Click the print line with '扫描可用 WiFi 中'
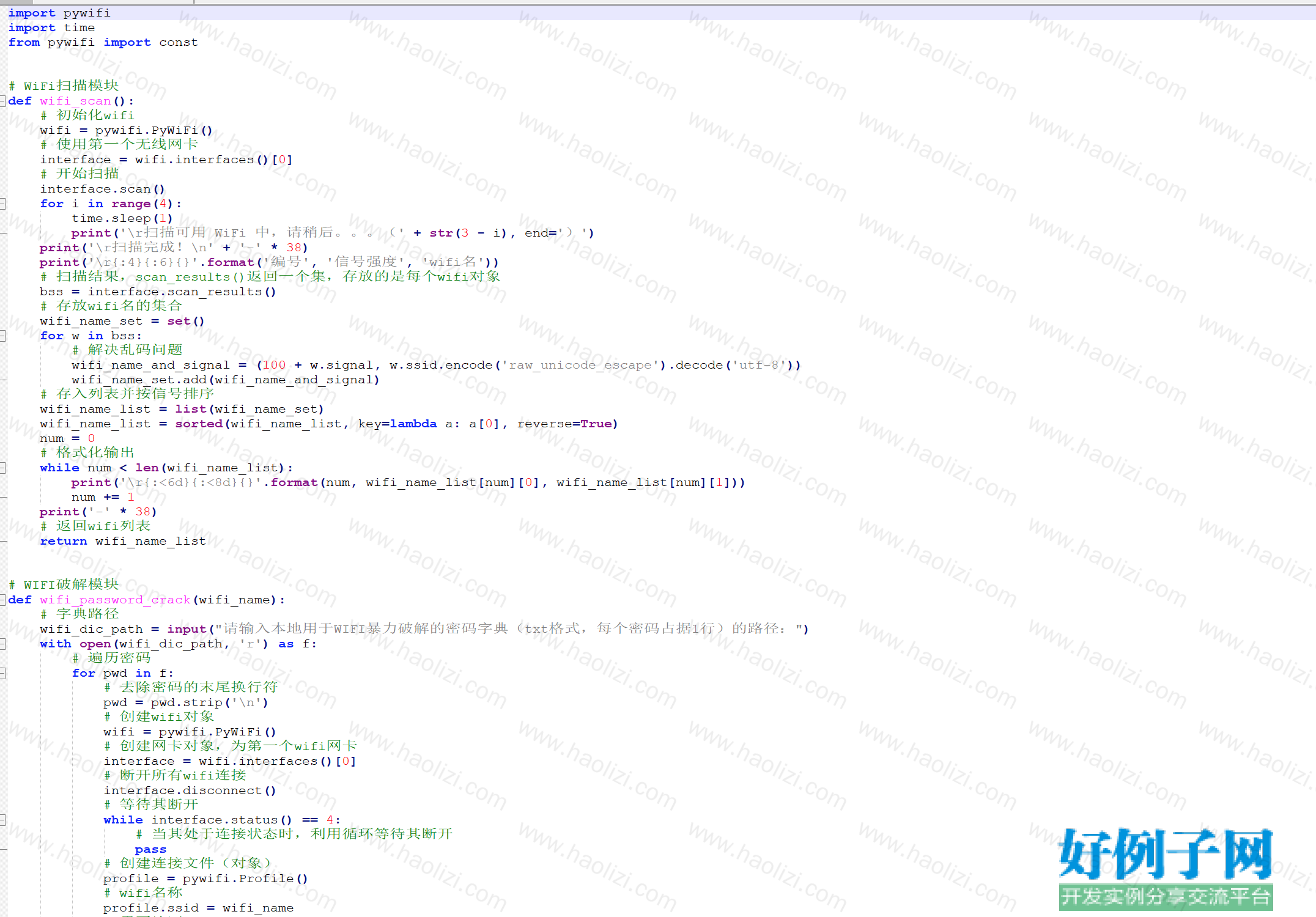 [333, 233]
